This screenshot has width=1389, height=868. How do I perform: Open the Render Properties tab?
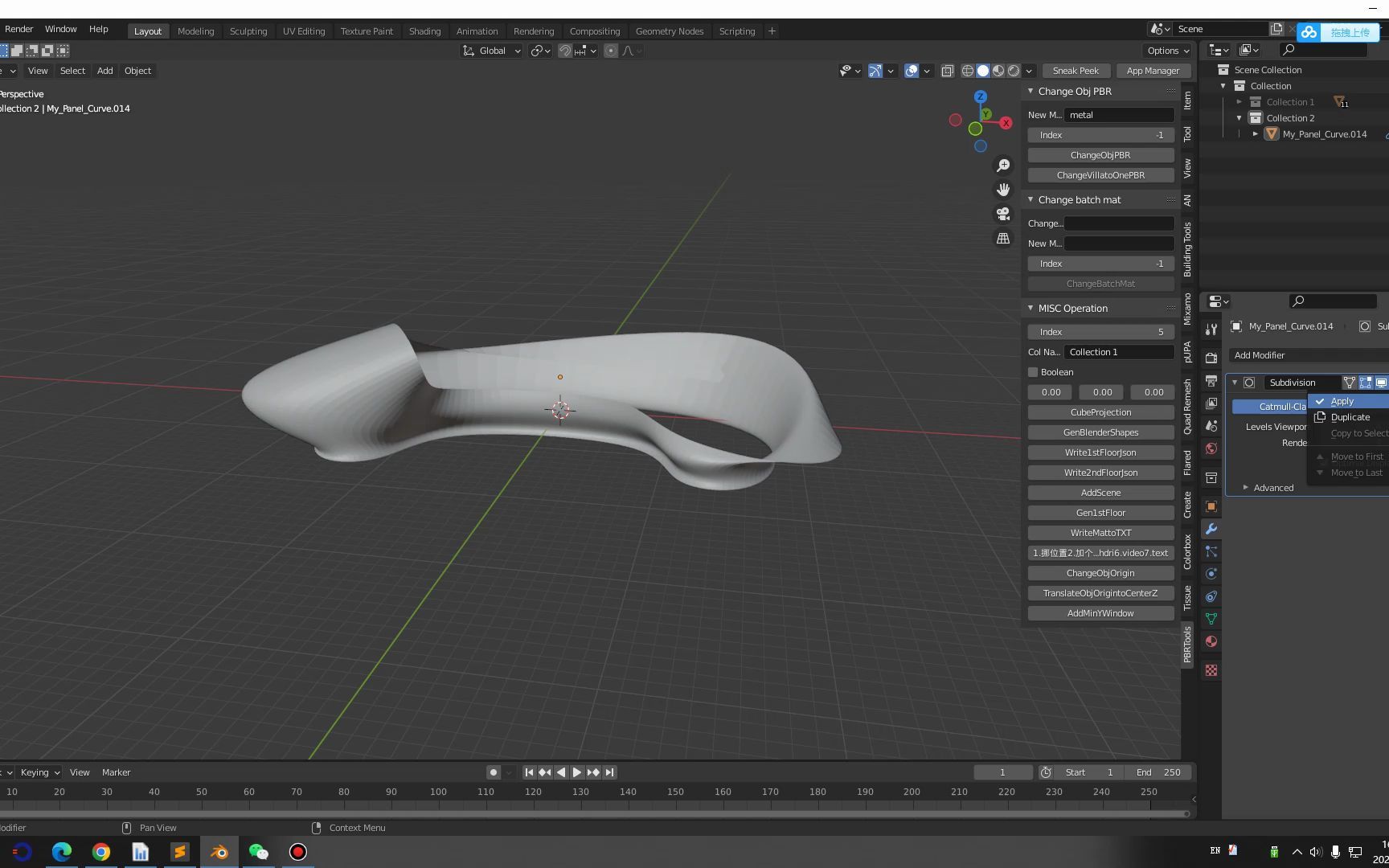[x=1211, y=358]
